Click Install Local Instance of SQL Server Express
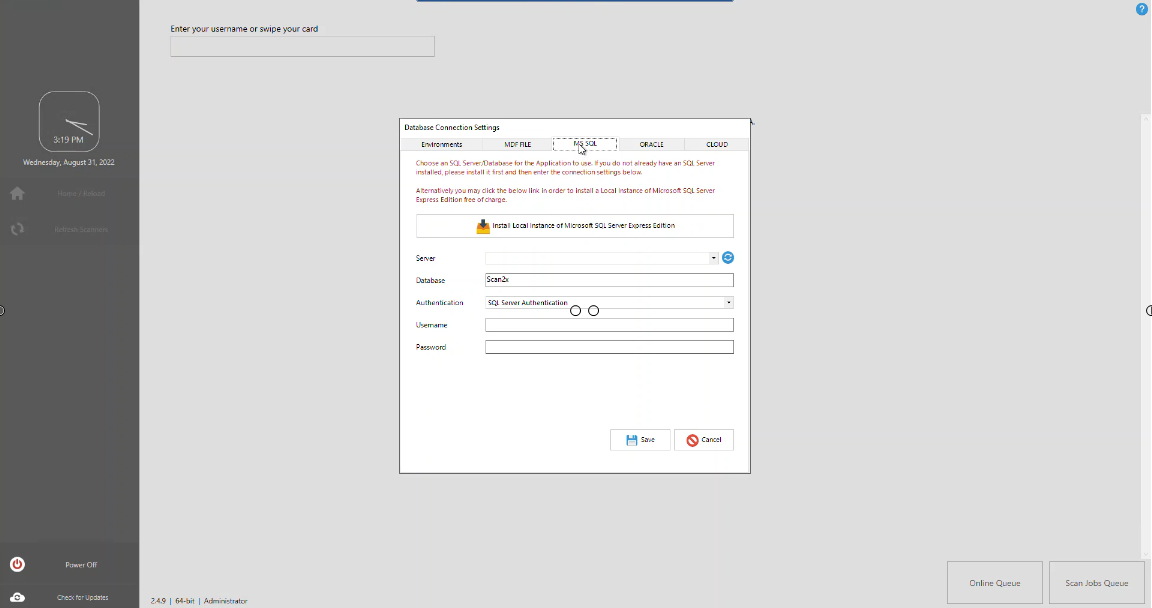 pyautogui.click(x=575, y=226)
